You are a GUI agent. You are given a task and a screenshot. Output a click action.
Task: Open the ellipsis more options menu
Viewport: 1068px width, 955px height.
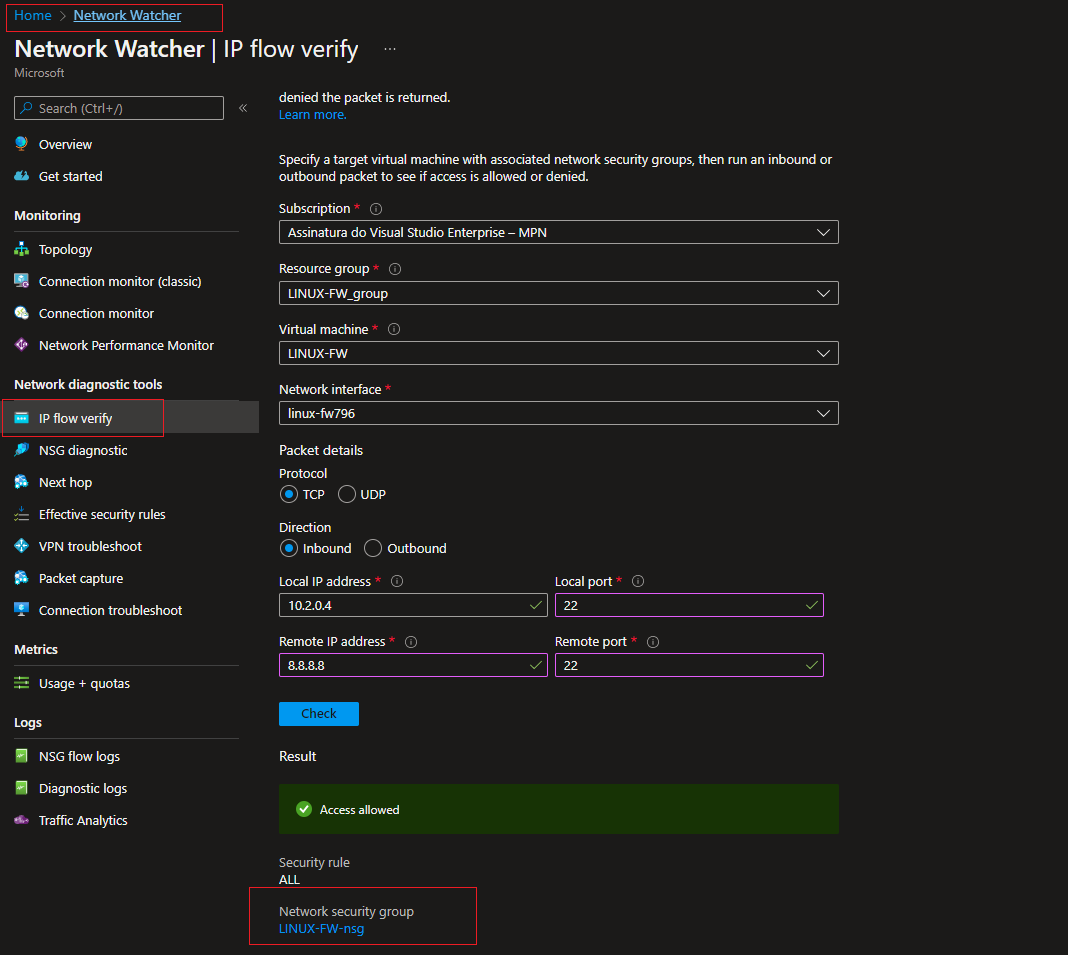coord(390,49)
